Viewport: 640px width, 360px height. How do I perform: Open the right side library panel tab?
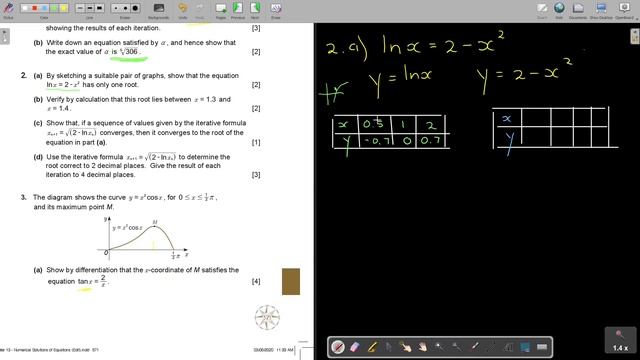tap(635, 36)
